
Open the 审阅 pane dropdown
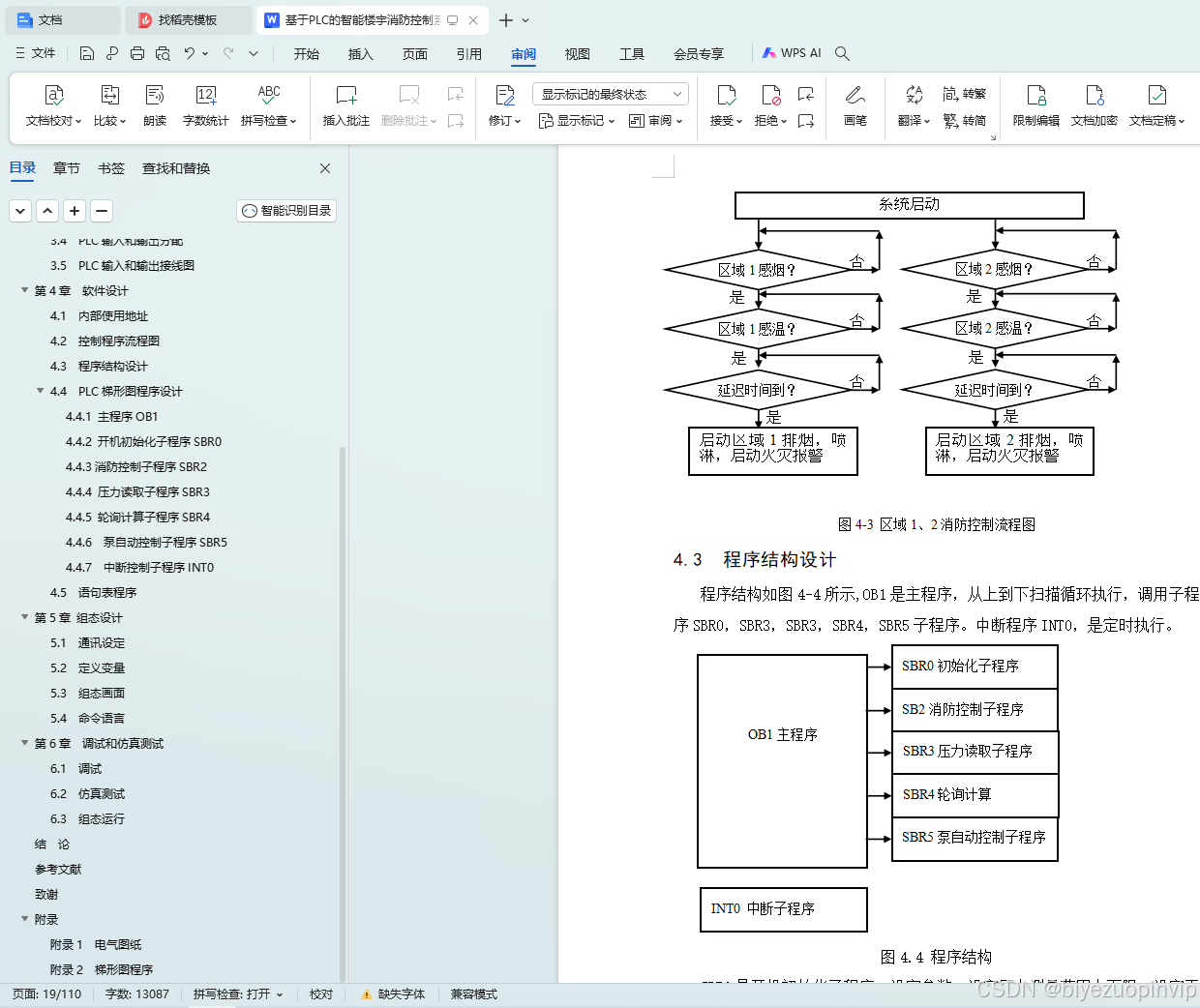(656, 121)
